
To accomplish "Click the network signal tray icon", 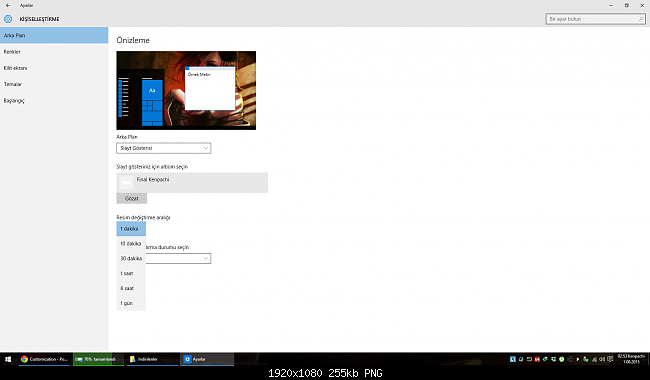I will tap(594, 359).
